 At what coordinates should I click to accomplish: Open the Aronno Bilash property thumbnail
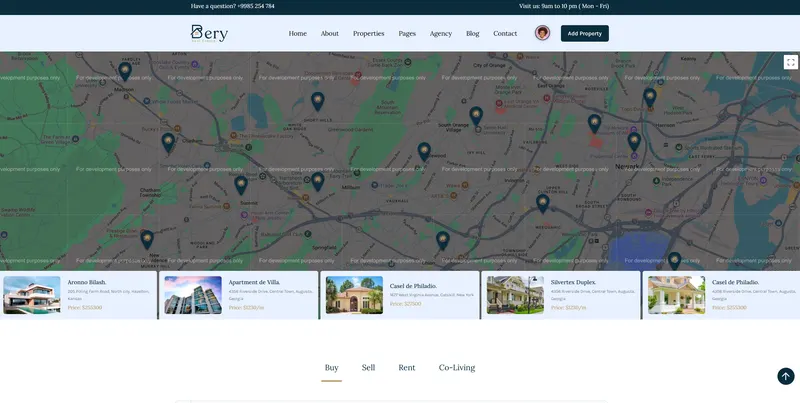click(32, 295)
